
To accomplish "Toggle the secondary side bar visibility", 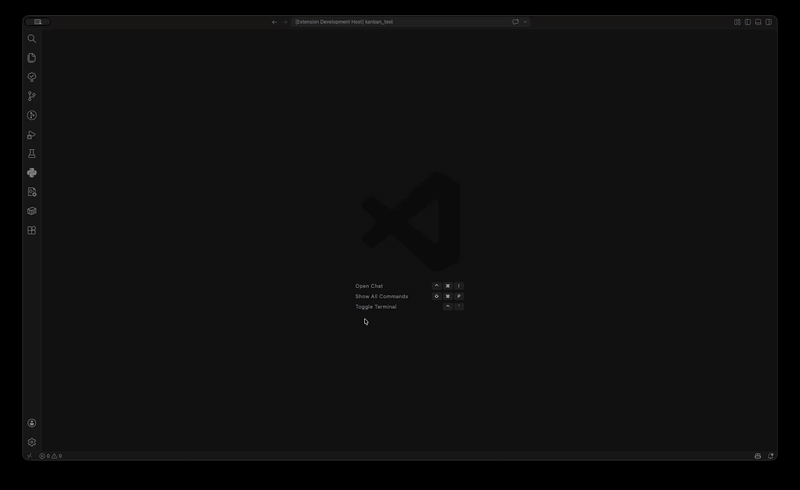I will (x=769, y=22).
